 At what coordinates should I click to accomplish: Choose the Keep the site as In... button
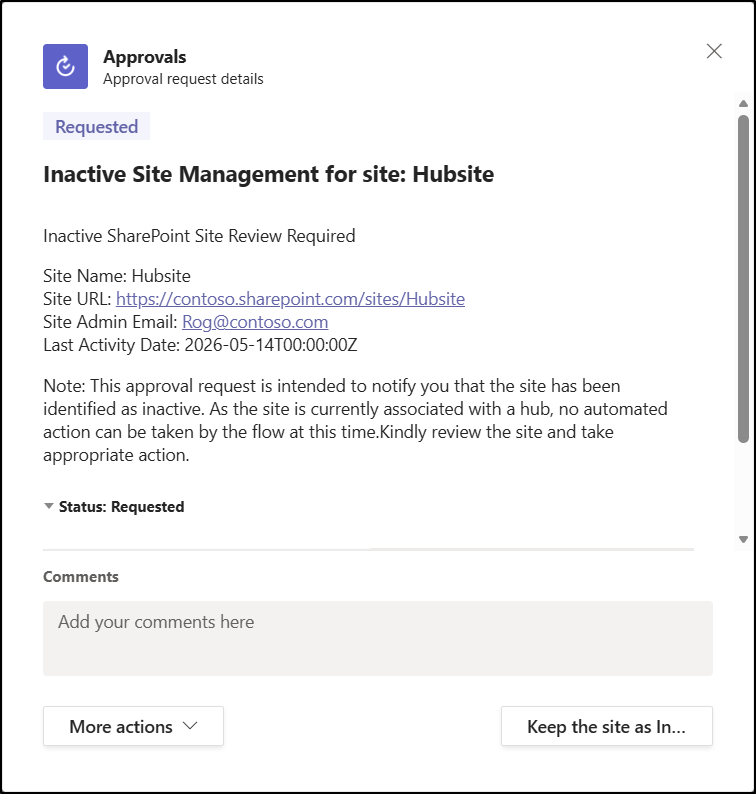point(607,726)
